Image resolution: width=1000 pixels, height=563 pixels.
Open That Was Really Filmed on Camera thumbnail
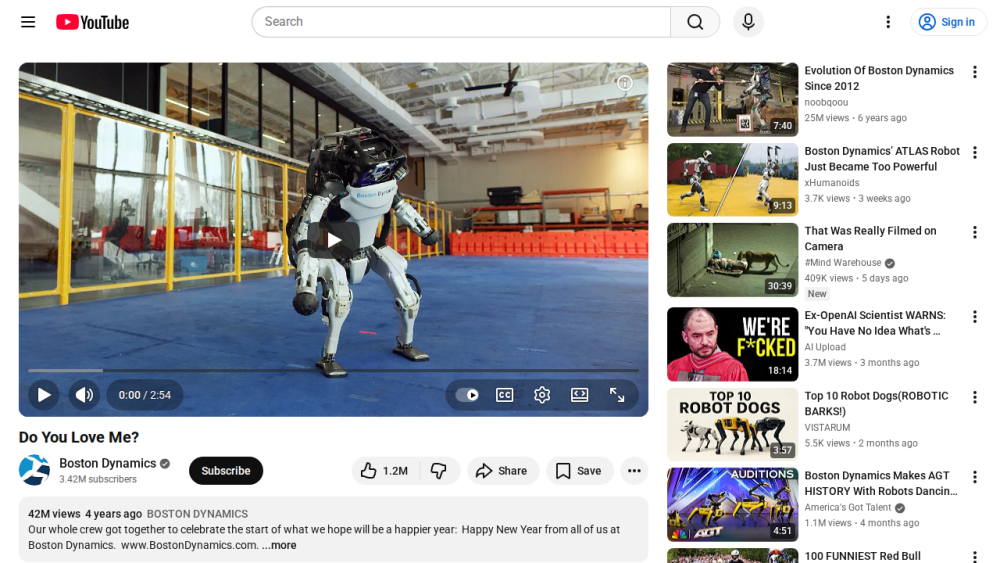click(733, 260)
